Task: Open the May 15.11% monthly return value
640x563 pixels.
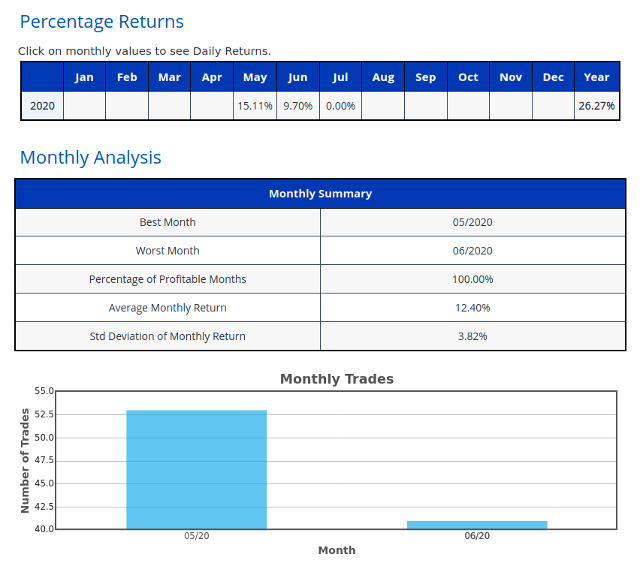Action: [x=255, y=106]
